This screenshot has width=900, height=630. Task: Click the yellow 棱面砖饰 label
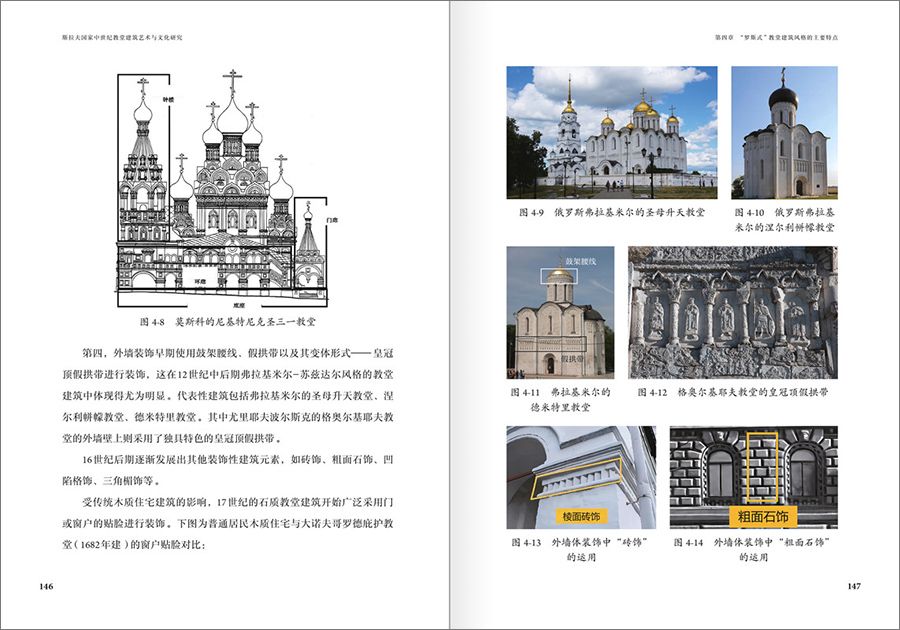click(x=580, y=516)
